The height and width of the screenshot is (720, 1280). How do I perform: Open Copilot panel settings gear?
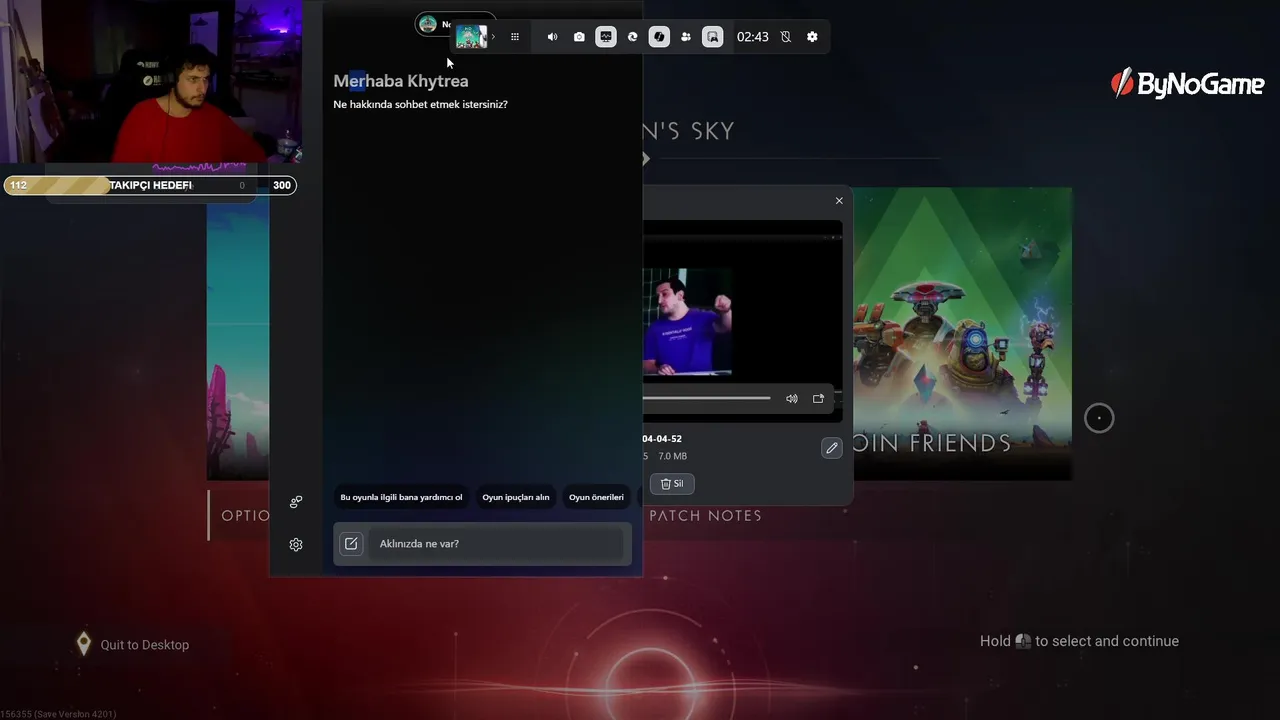tap(296, 545)
